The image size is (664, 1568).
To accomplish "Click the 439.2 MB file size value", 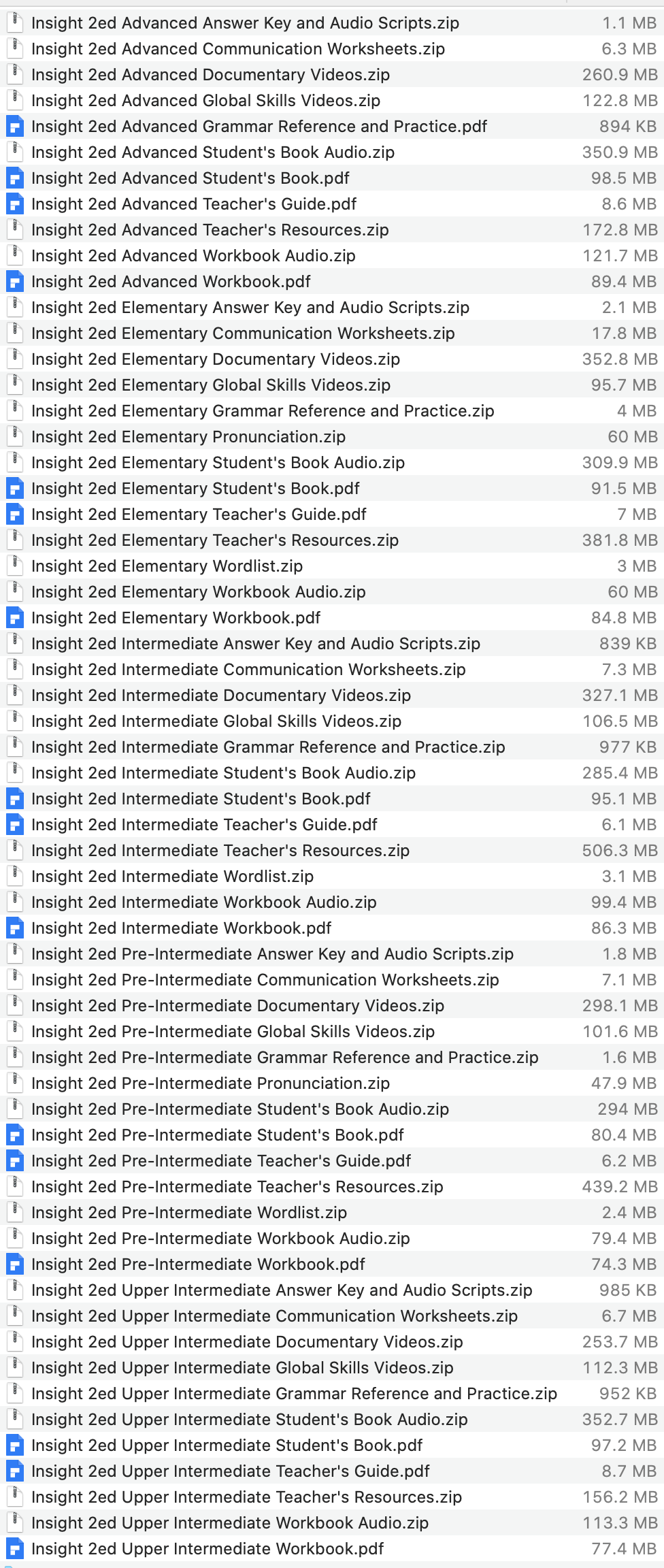I will (x=620, y=1186).
